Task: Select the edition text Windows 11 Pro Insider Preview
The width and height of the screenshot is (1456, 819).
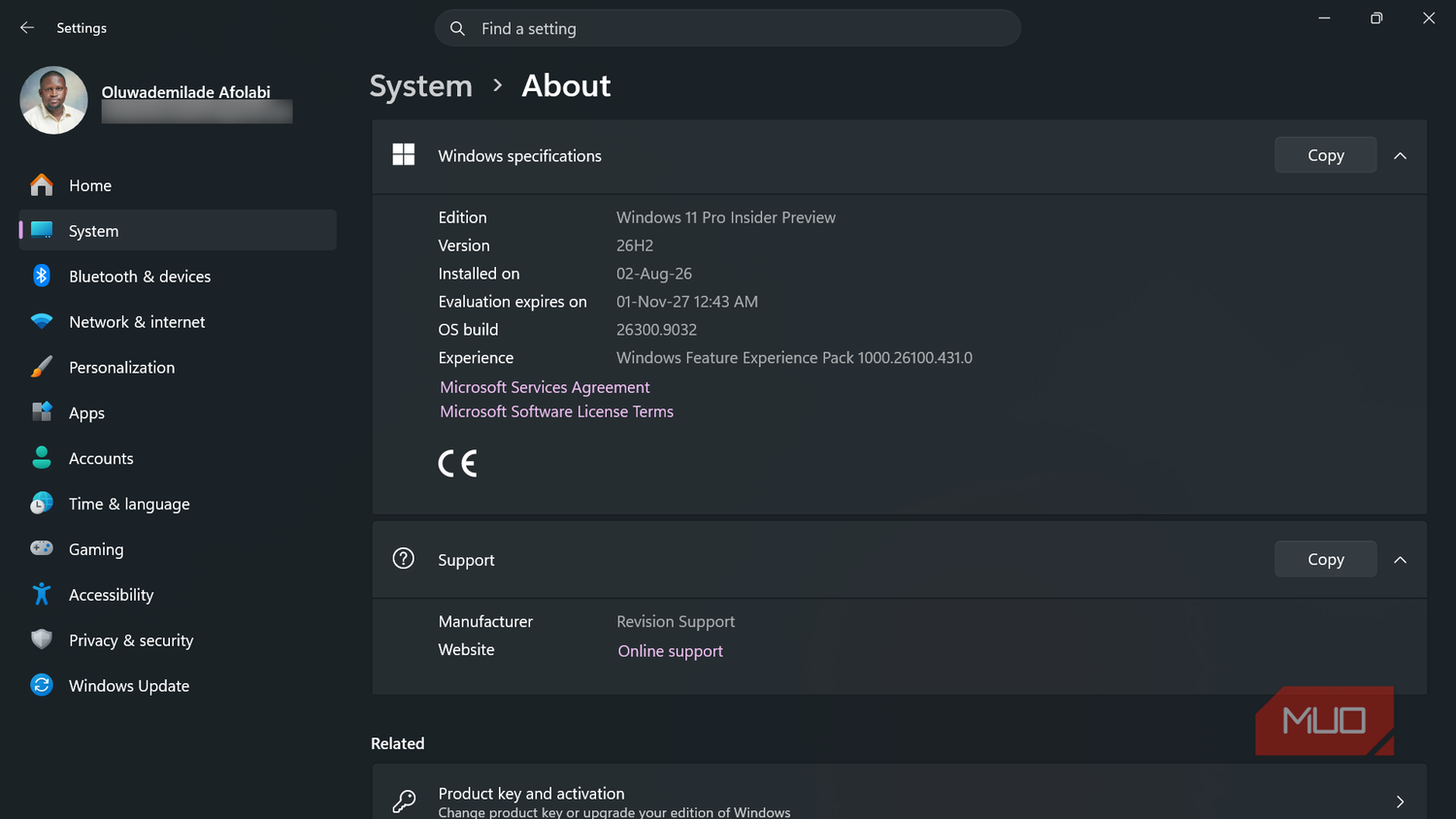Action: coord(726,217)
